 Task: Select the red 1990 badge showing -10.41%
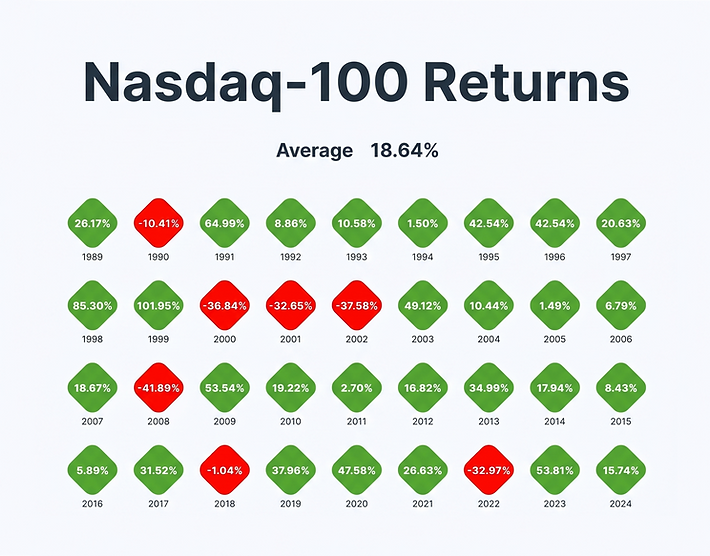pyautogui.click(x=158, y=223)
